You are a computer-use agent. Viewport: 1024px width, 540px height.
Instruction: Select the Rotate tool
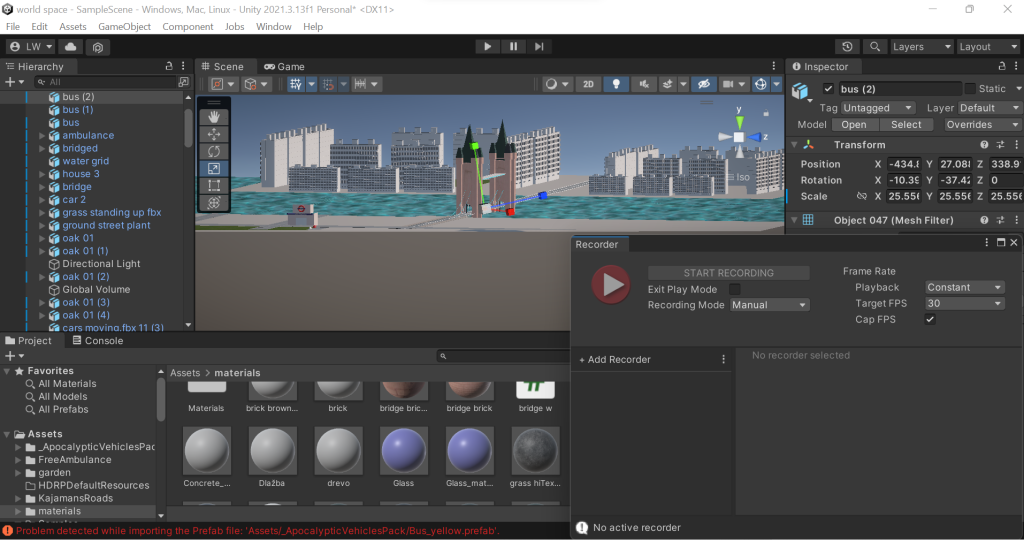point(214,151)
